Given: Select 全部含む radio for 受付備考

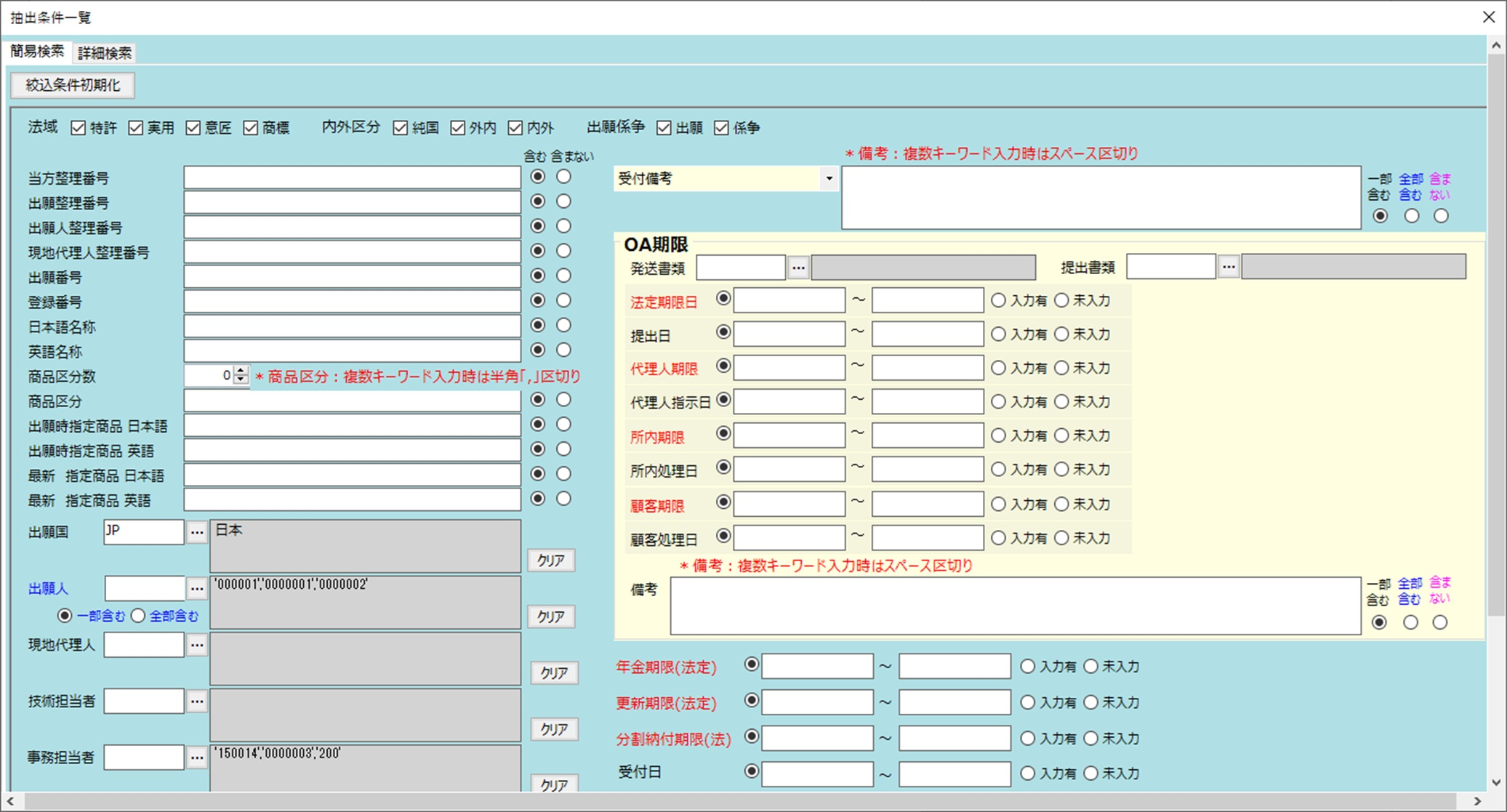Looking at the screenshot, I should pyautogui.click(x=1412, y=216).
